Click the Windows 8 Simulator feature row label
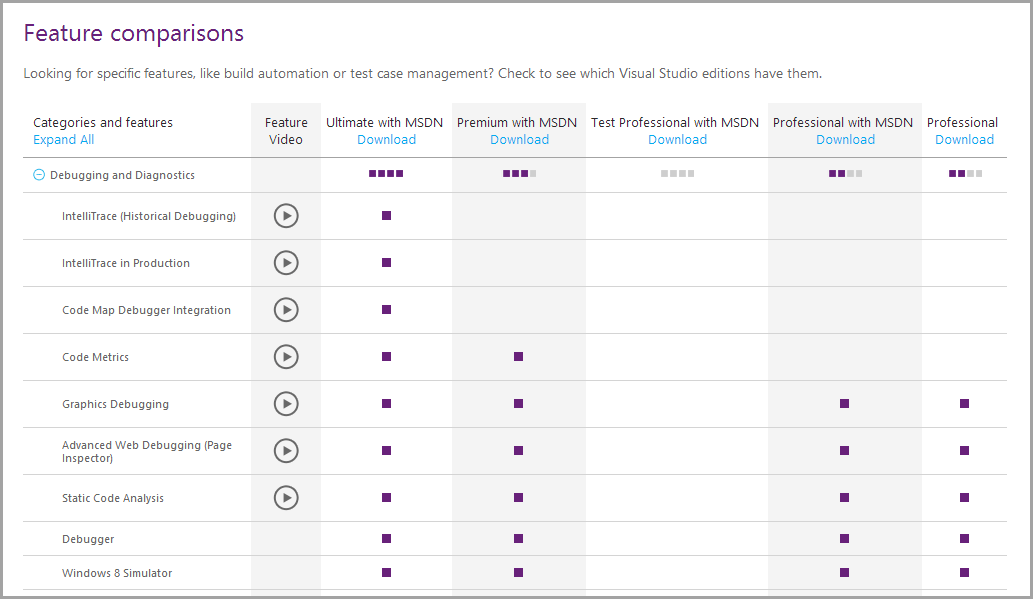1033x599 pixels. [117, 573]
